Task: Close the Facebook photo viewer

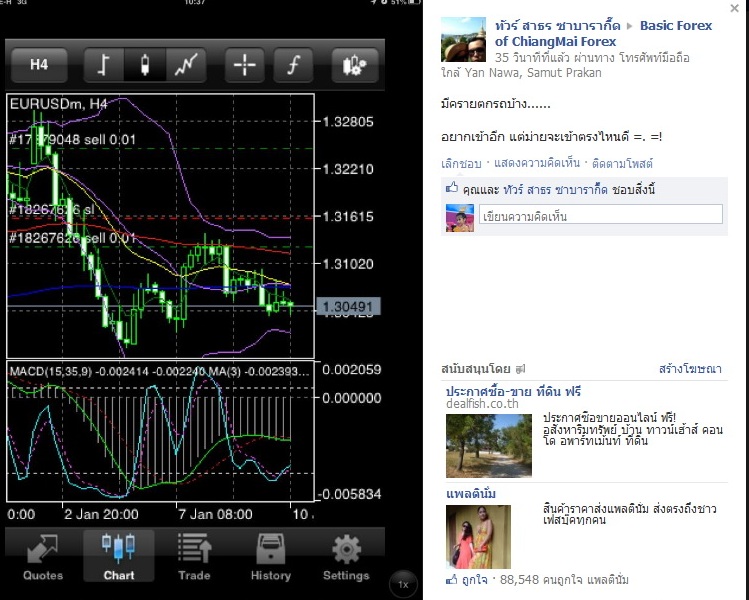Action: coord(734,8)
